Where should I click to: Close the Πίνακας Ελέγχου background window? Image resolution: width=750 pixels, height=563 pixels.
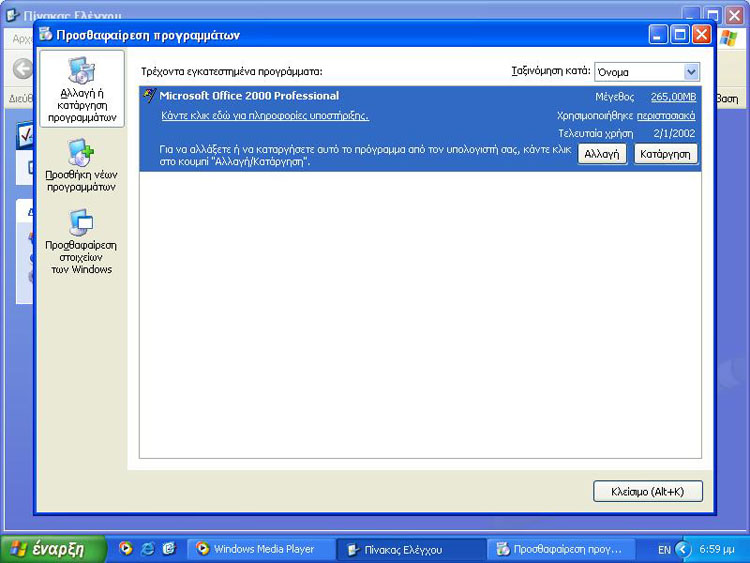pos(734,15)
